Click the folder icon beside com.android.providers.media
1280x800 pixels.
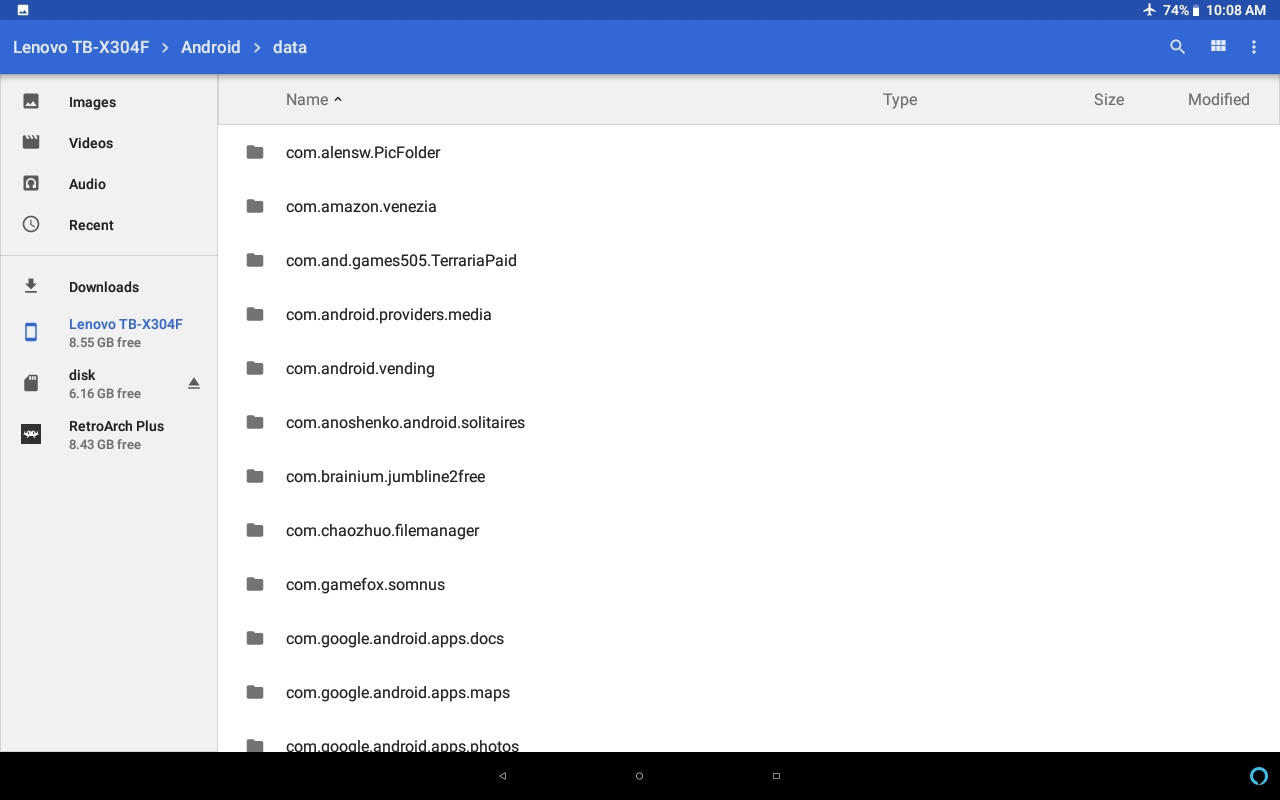(255, 314)
